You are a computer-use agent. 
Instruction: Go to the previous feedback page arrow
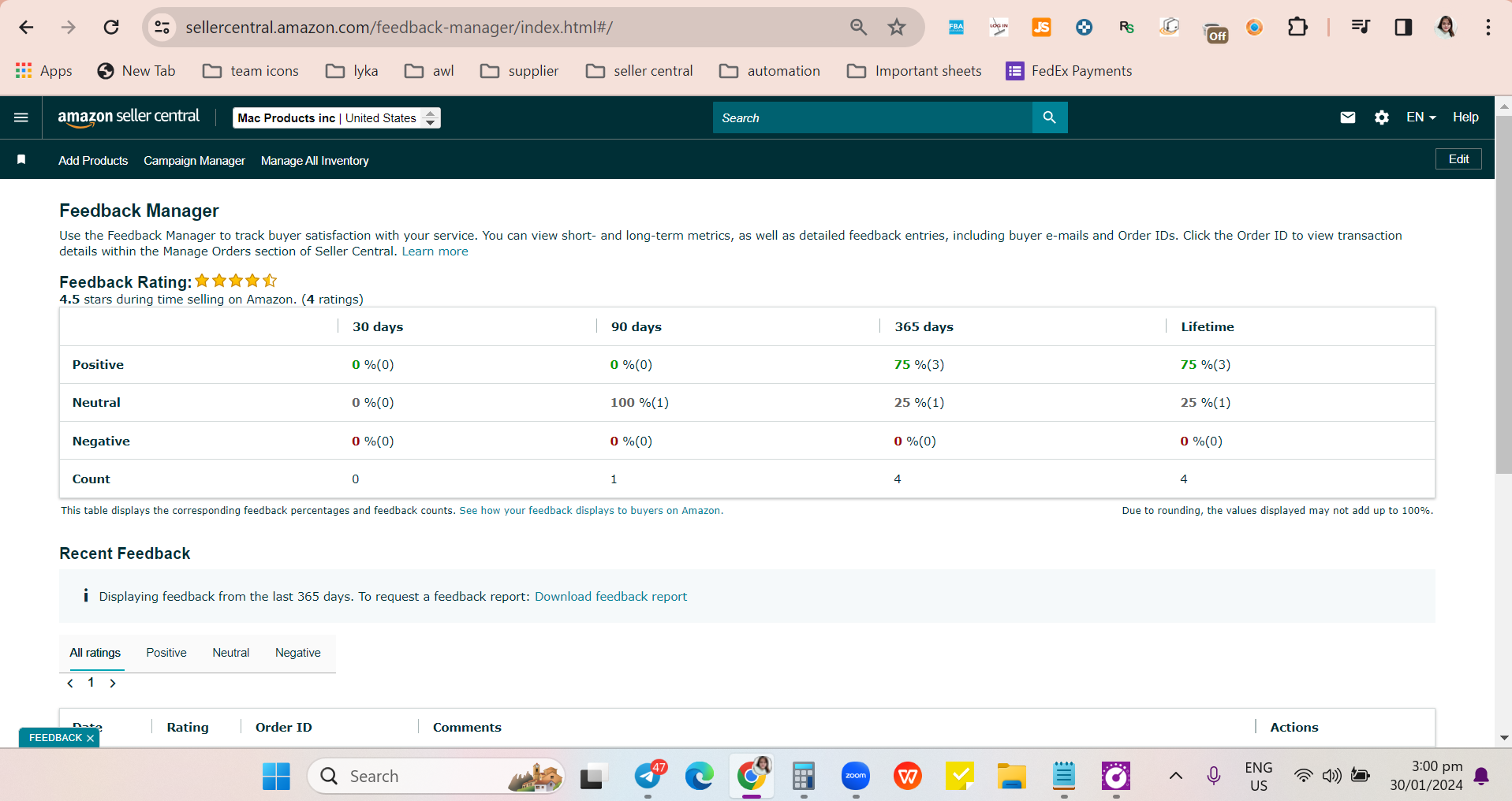[x=70, y=684]
